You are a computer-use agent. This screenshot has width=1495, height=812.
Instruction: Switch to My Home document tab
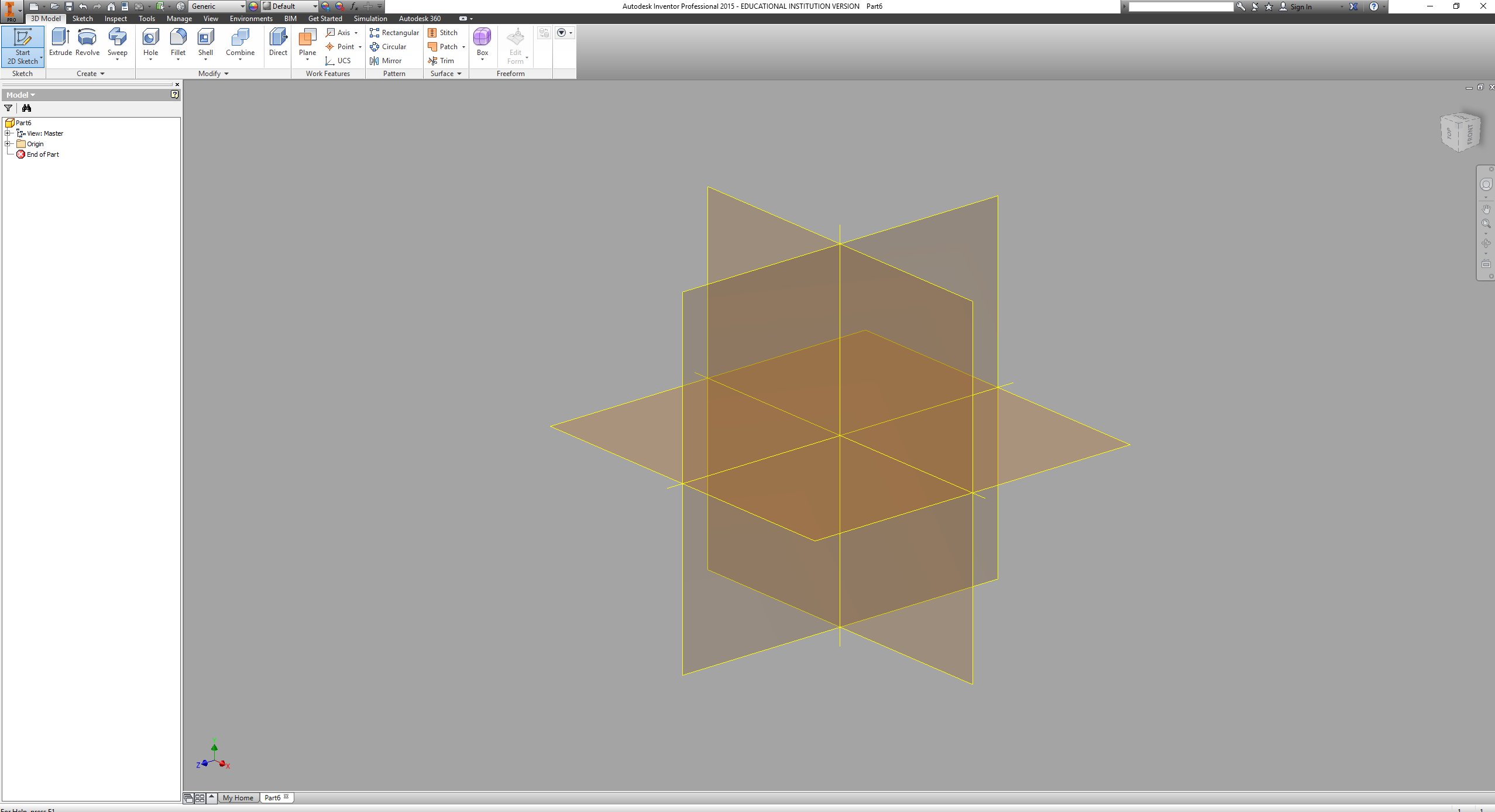coord(238,798)
